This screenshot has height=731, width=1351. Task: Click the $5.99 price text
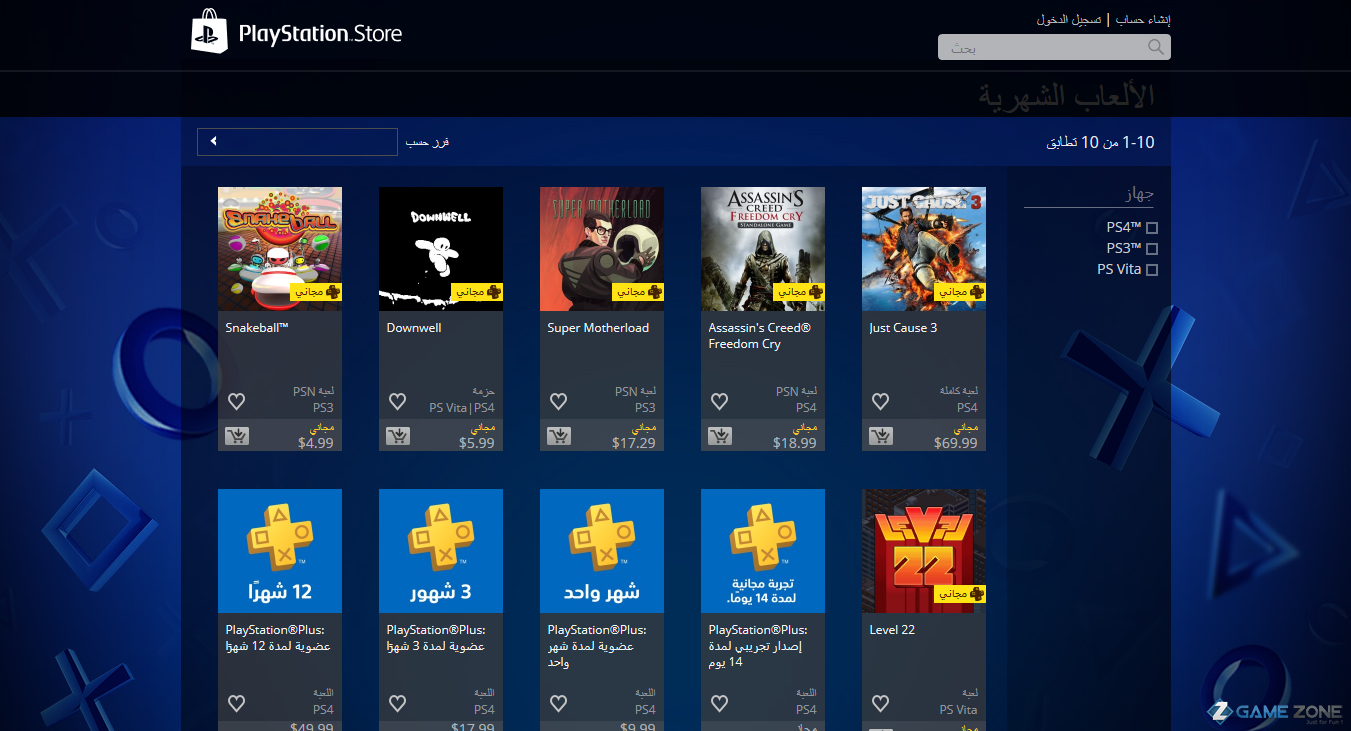pyautogui.click(x=477, y=443)
